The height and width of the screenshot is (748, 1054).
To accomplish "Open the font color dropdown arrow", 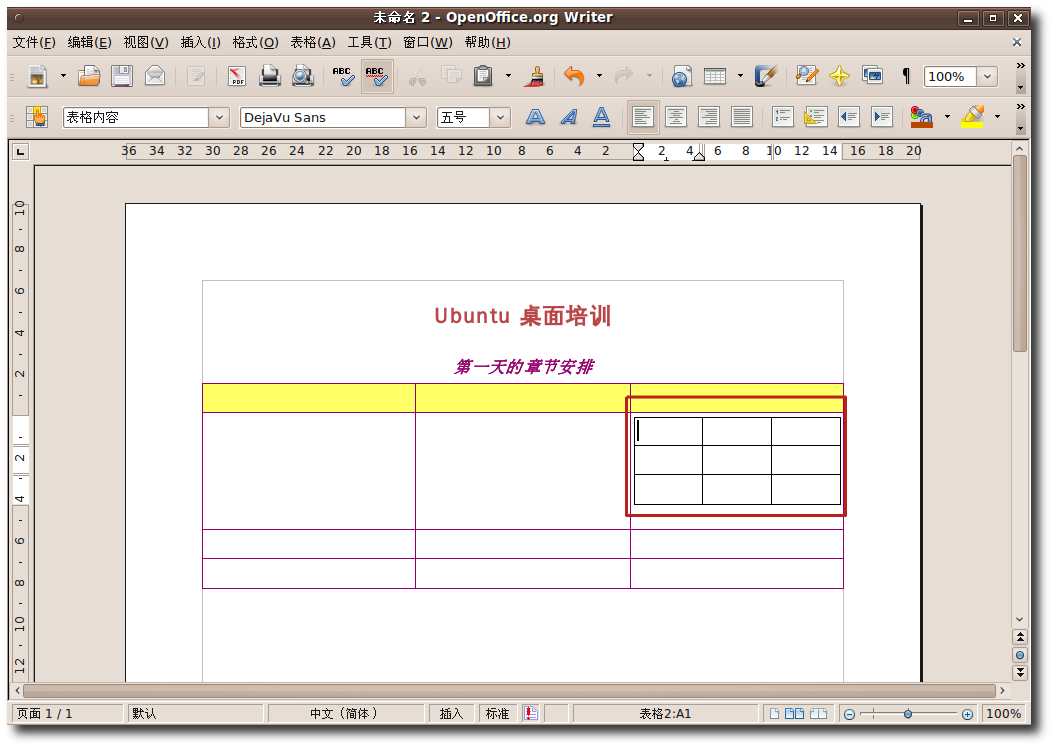I will point(947,117).
